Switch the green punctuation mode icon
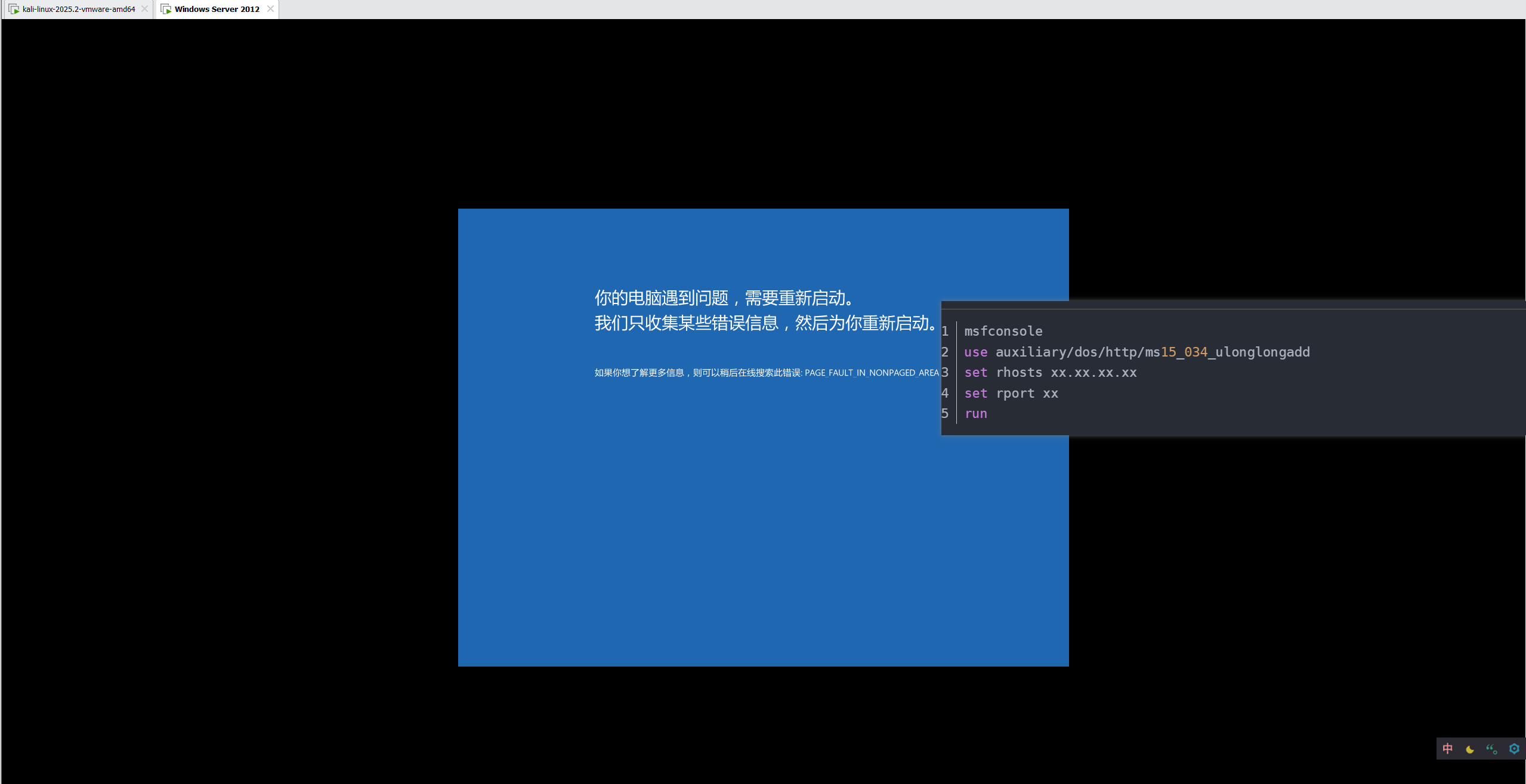 click(x=1491, y=749)
